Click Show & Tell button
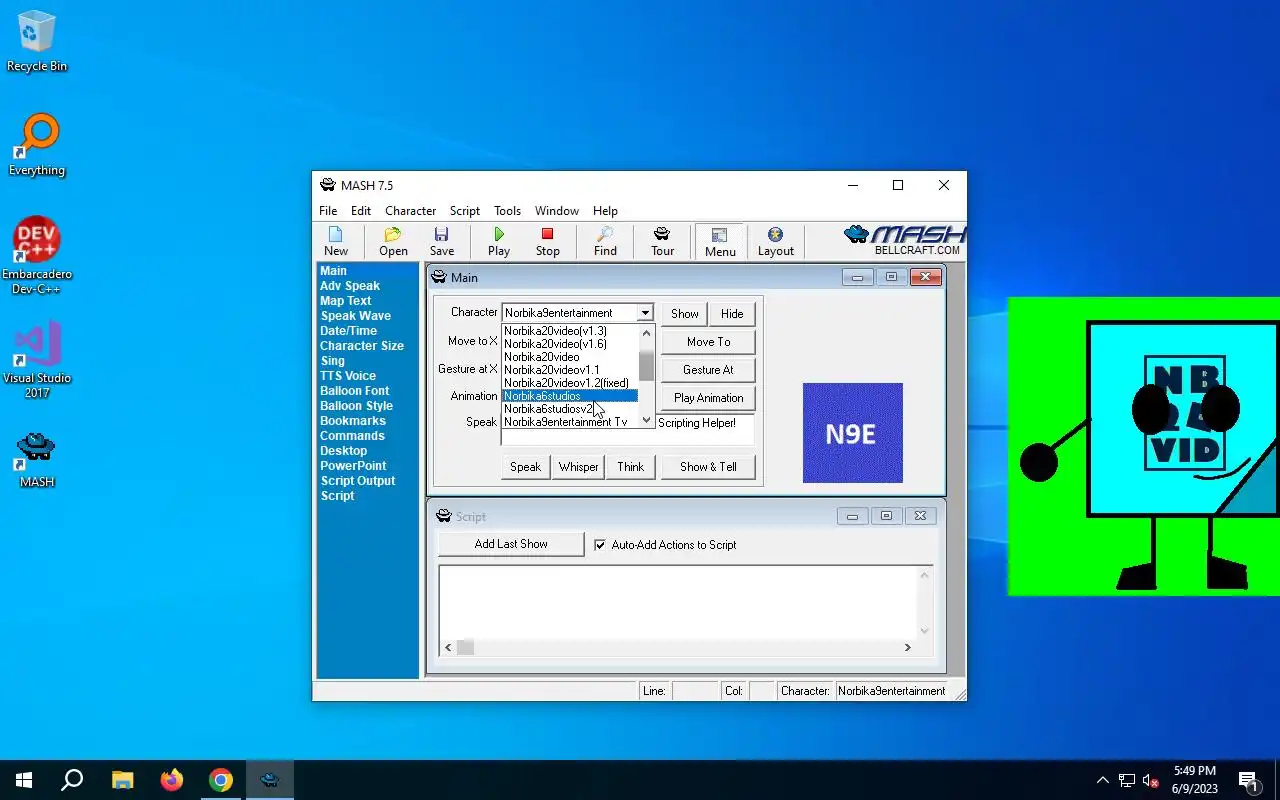 (708, 467)
